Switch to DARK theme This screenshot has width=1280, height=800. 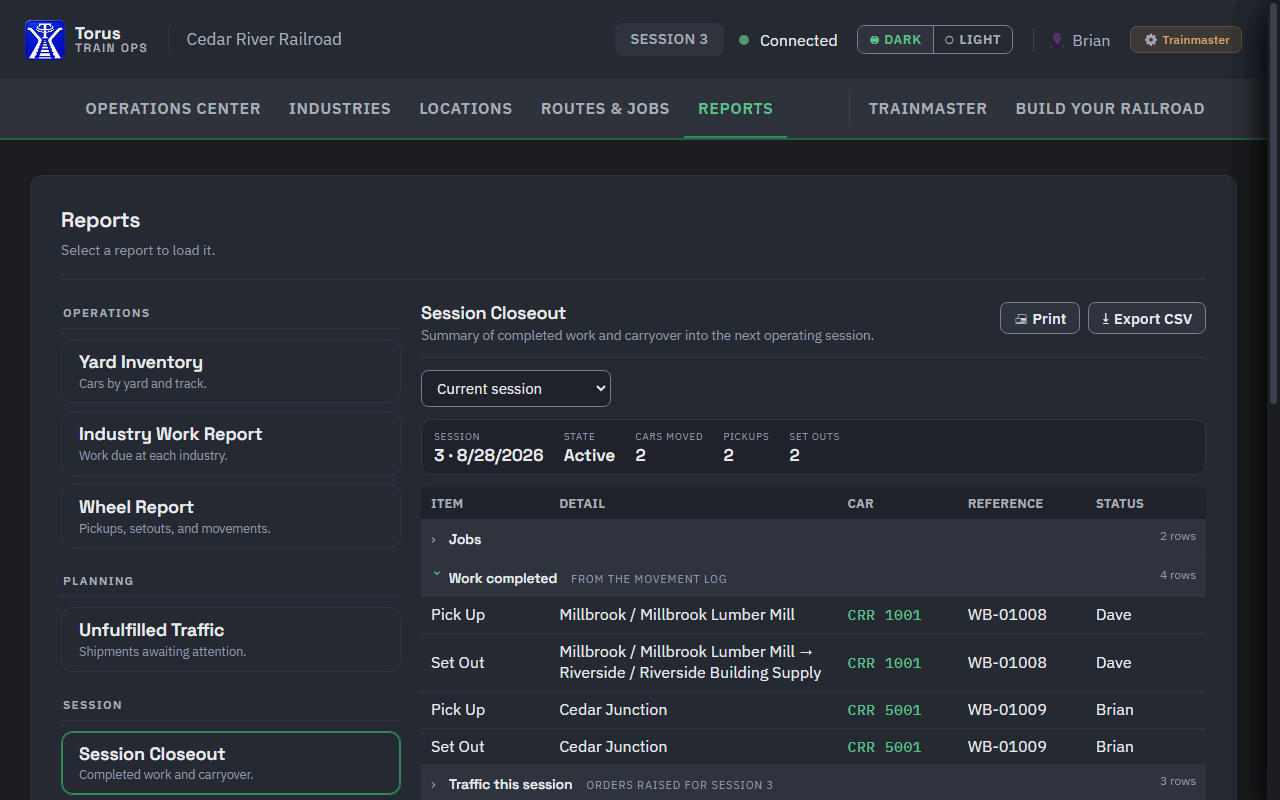tap(896, 40)
